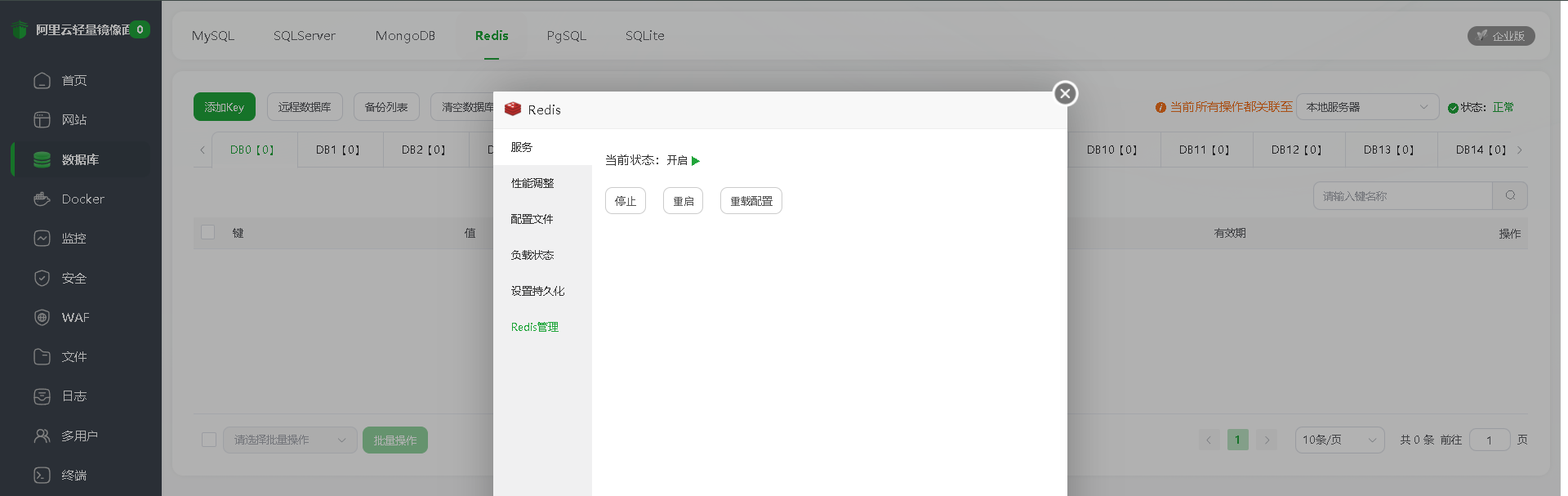The height and width of the screenshot is (496, 1568).
Task: Open the 设置持久化 section
Action: (x=542, y=291)
